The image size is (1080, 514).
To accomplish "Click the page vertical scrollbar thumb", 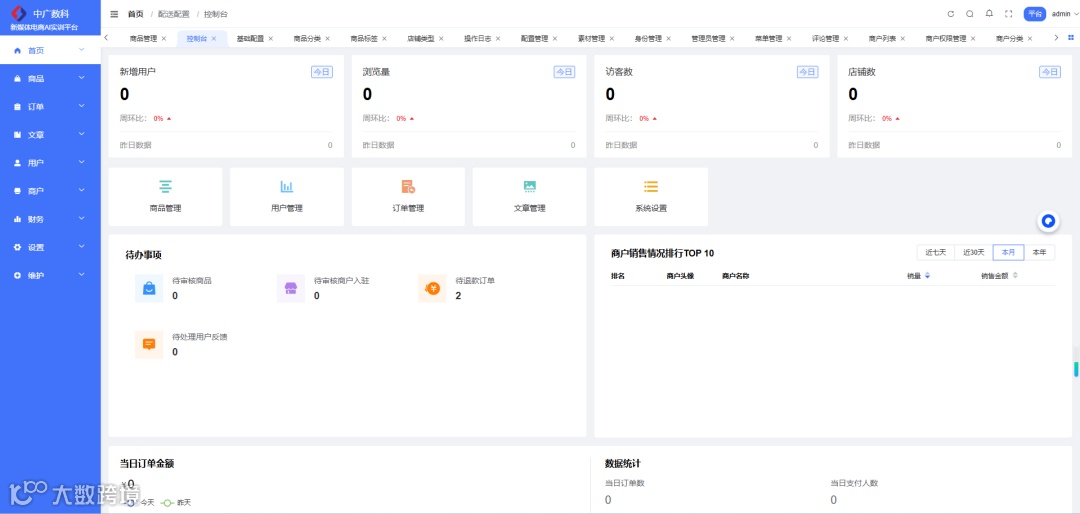I will click(x=1076, y=369).
